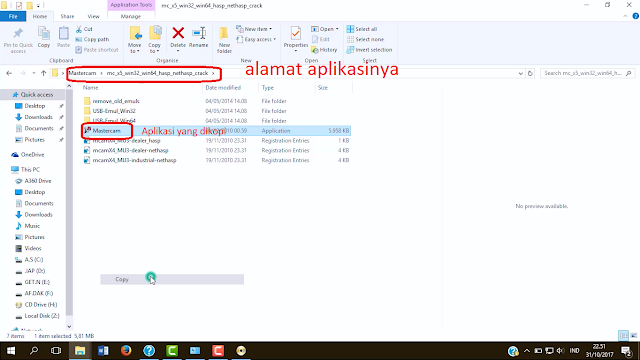Click the Refresh button in address bar
This screenshot has height=360, width=640.
tap(530, 73)
